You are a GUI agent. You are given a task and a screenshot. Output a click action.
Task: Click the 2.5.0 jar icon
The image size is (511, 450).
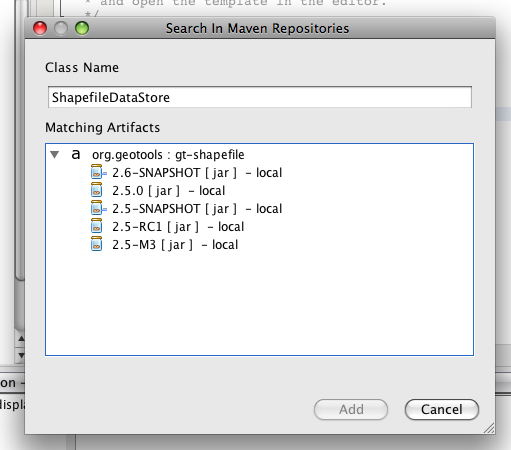(96, 190)
